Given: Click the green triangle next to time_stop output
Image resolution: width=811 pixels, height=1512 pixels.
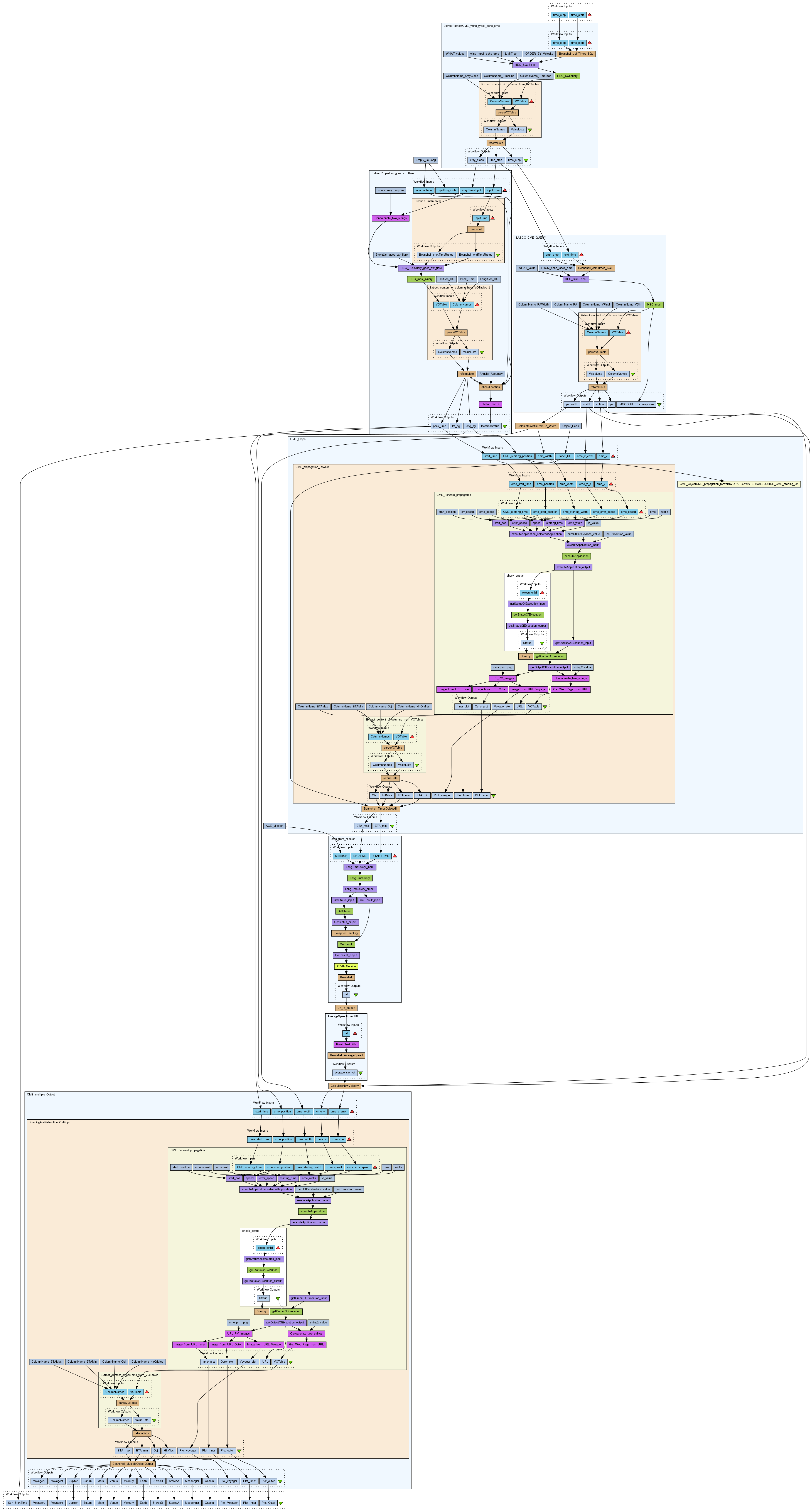Looking at the screenshot, I should [526, 160].
